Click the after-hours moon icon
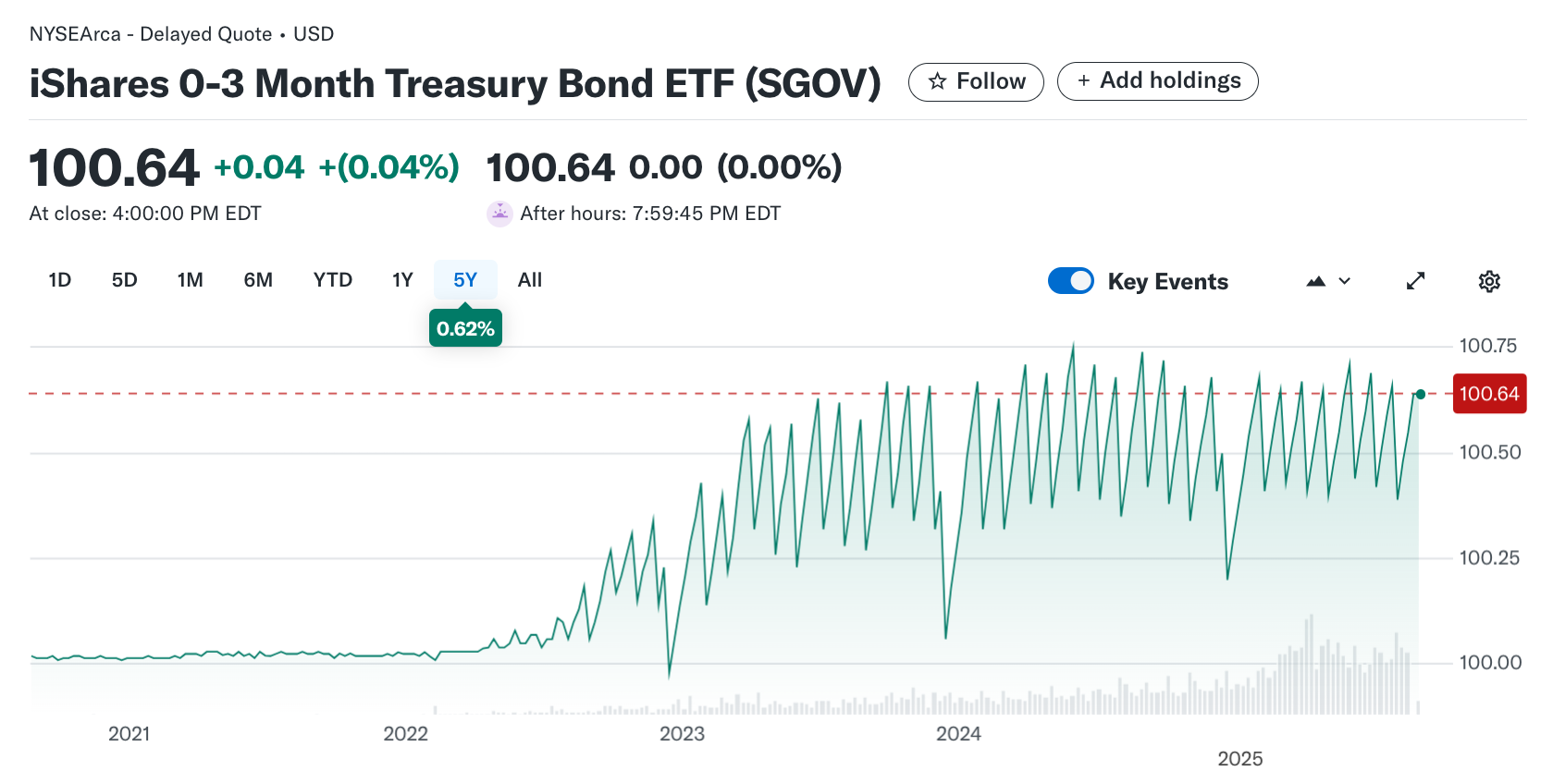Screen dimensions: 1541x784 499,214
